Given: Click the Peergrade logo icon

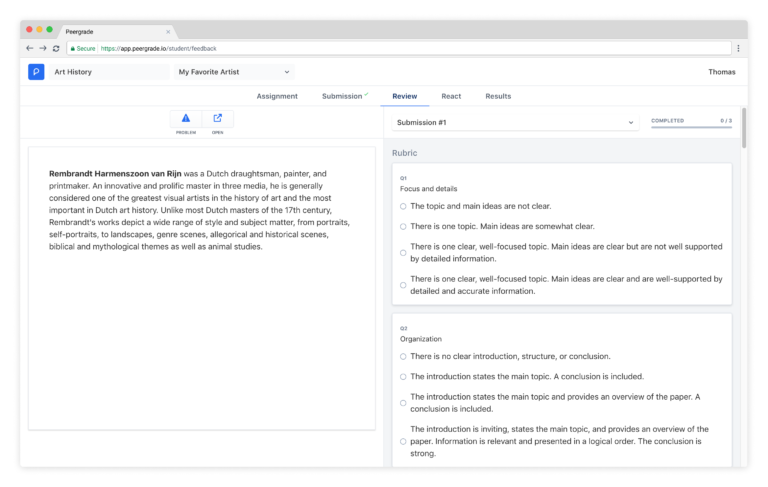Looking at the screenshot, I should pyautogui.click(x=36, y=72).
